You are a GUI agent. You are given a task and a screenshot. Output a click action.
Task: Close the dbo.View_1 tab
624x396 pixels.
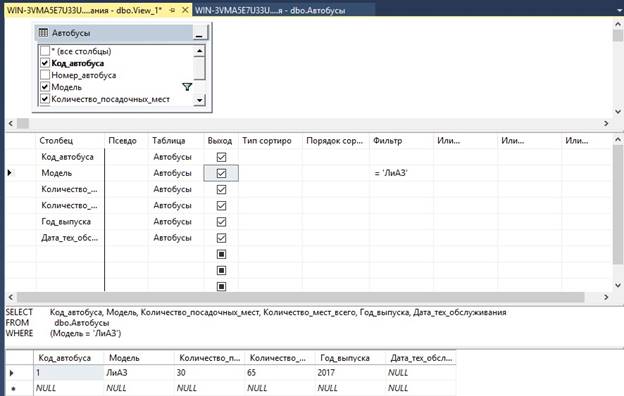(x=185, y=10)
